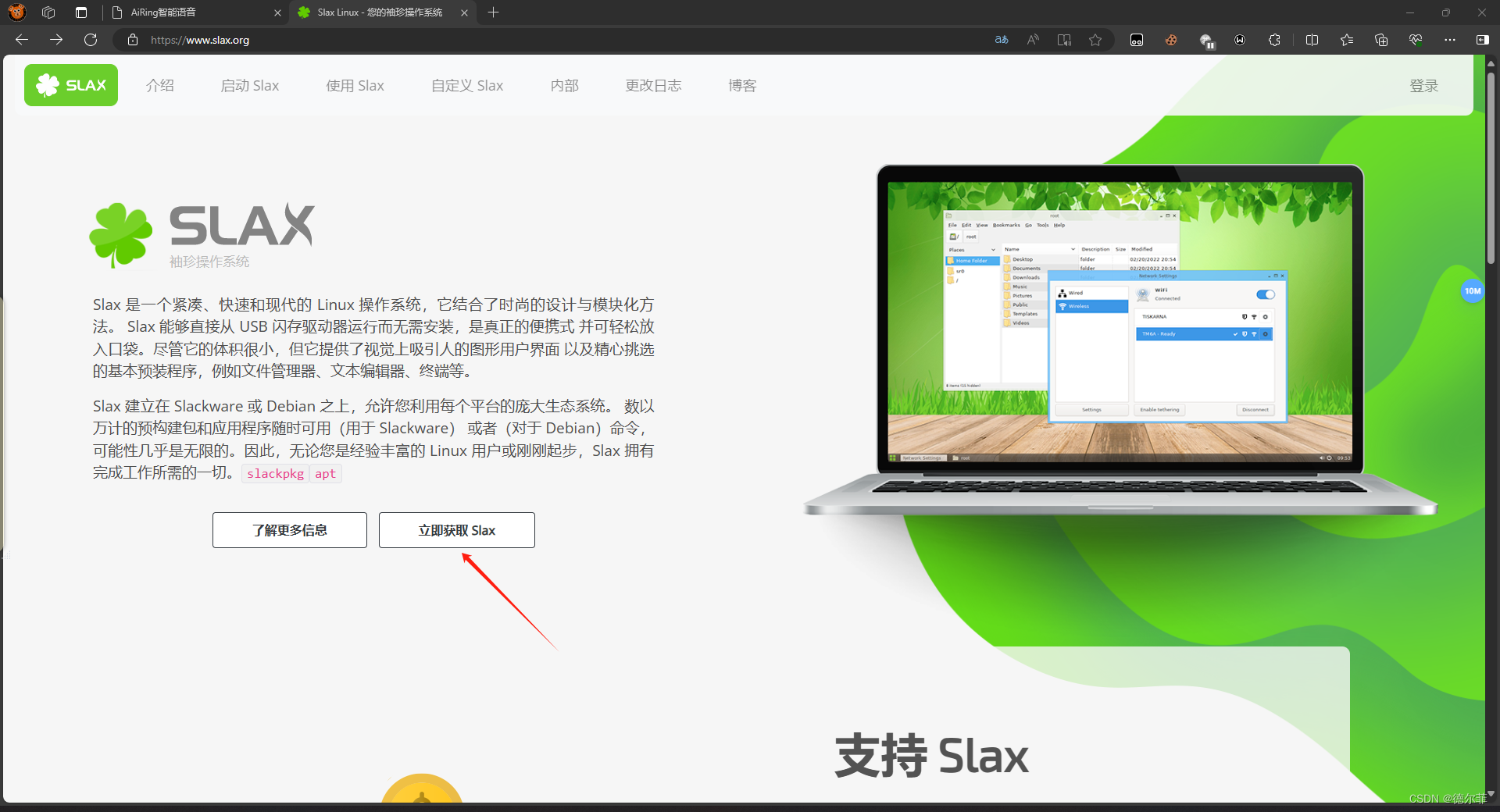Open the Extensions puzzle icon
The image size is (1500, 812).
[x=1274, y=40]
